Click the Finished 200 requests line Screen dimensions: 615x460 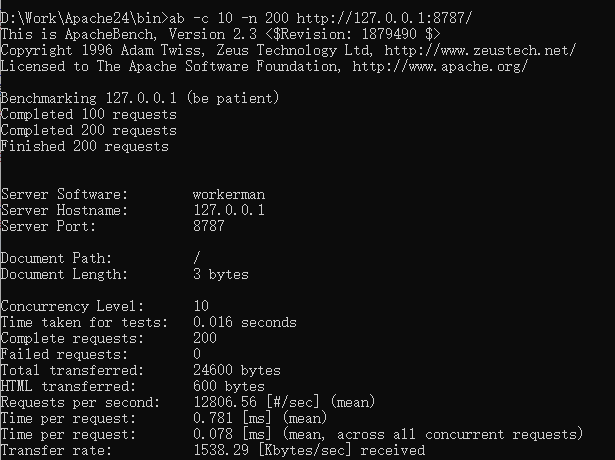84,146
